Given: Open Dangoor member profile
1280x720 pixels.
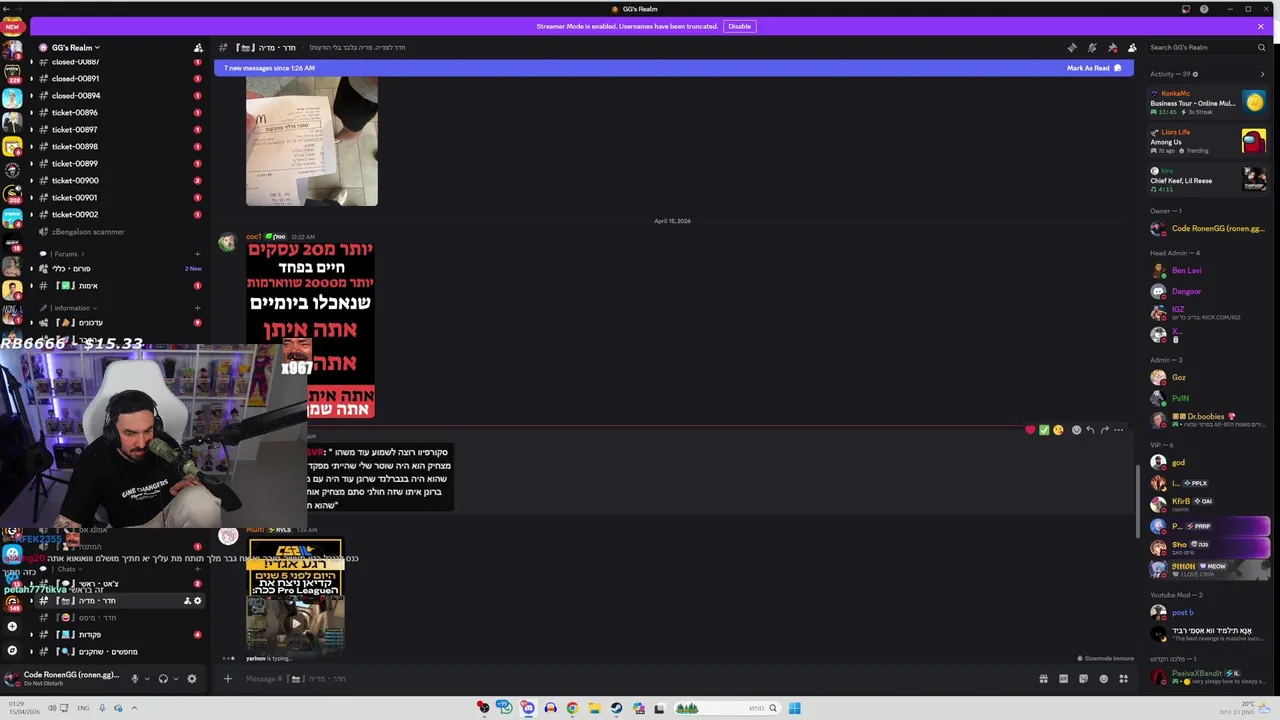Looking at the screenshot, I should (x=1209, y=292).
